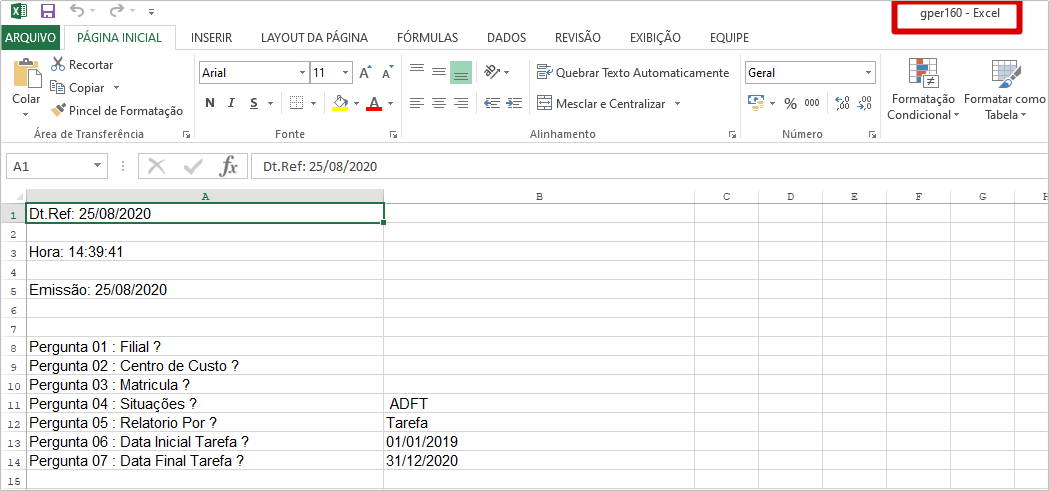The image size is (1049, 491).
Task: Click the accounting currency format icon
Action: coord(756,103)
